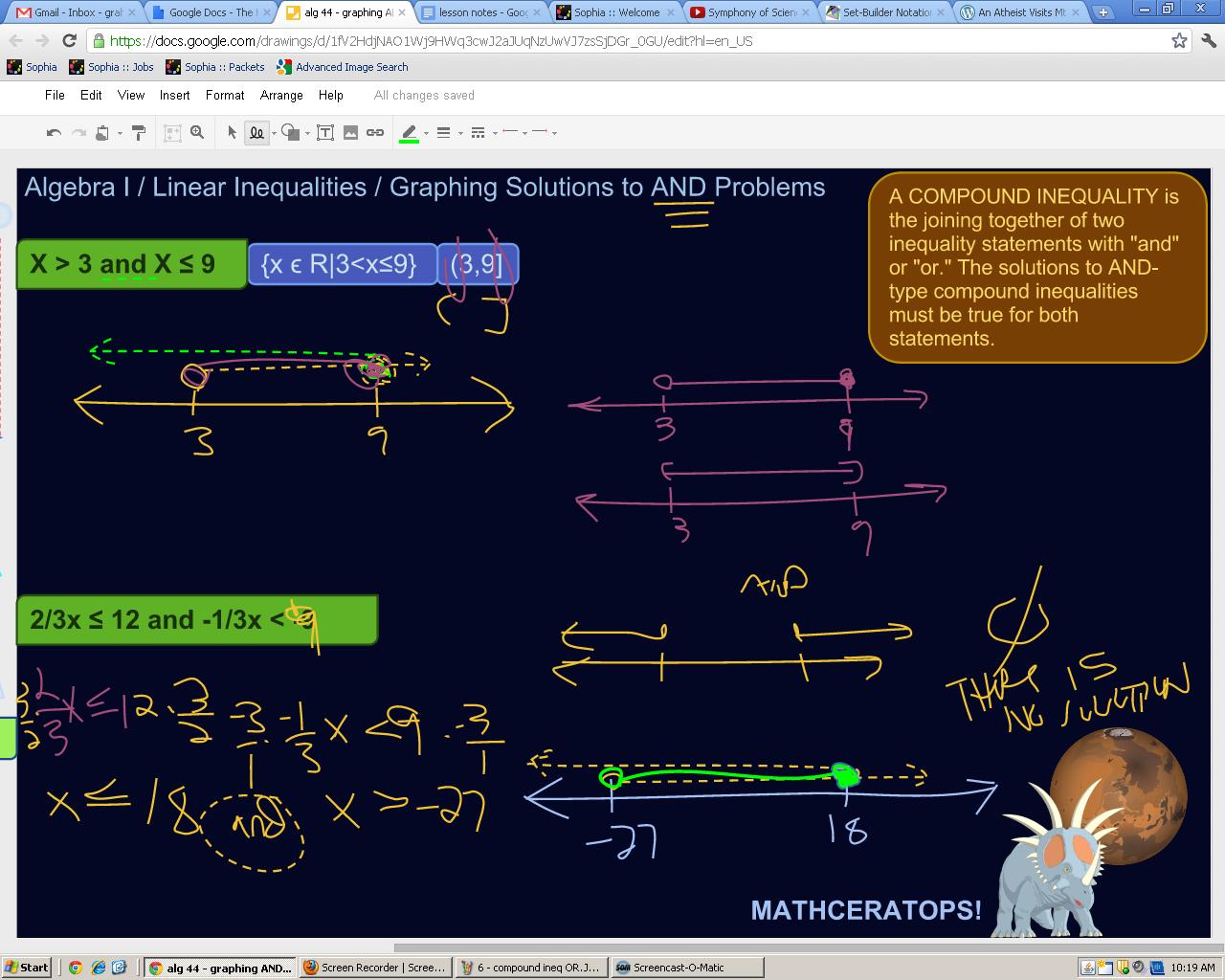Open the Sophia :: Packets bookmark
This screenshot has width=1225, height=980.
click(x=214, y=67)
